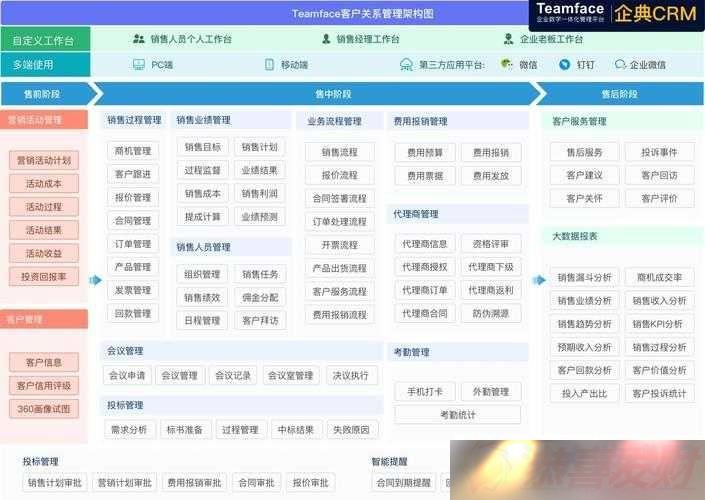Select the 客户拜访 box
This screenshot has width=705, height=500.
coord(260,321)
